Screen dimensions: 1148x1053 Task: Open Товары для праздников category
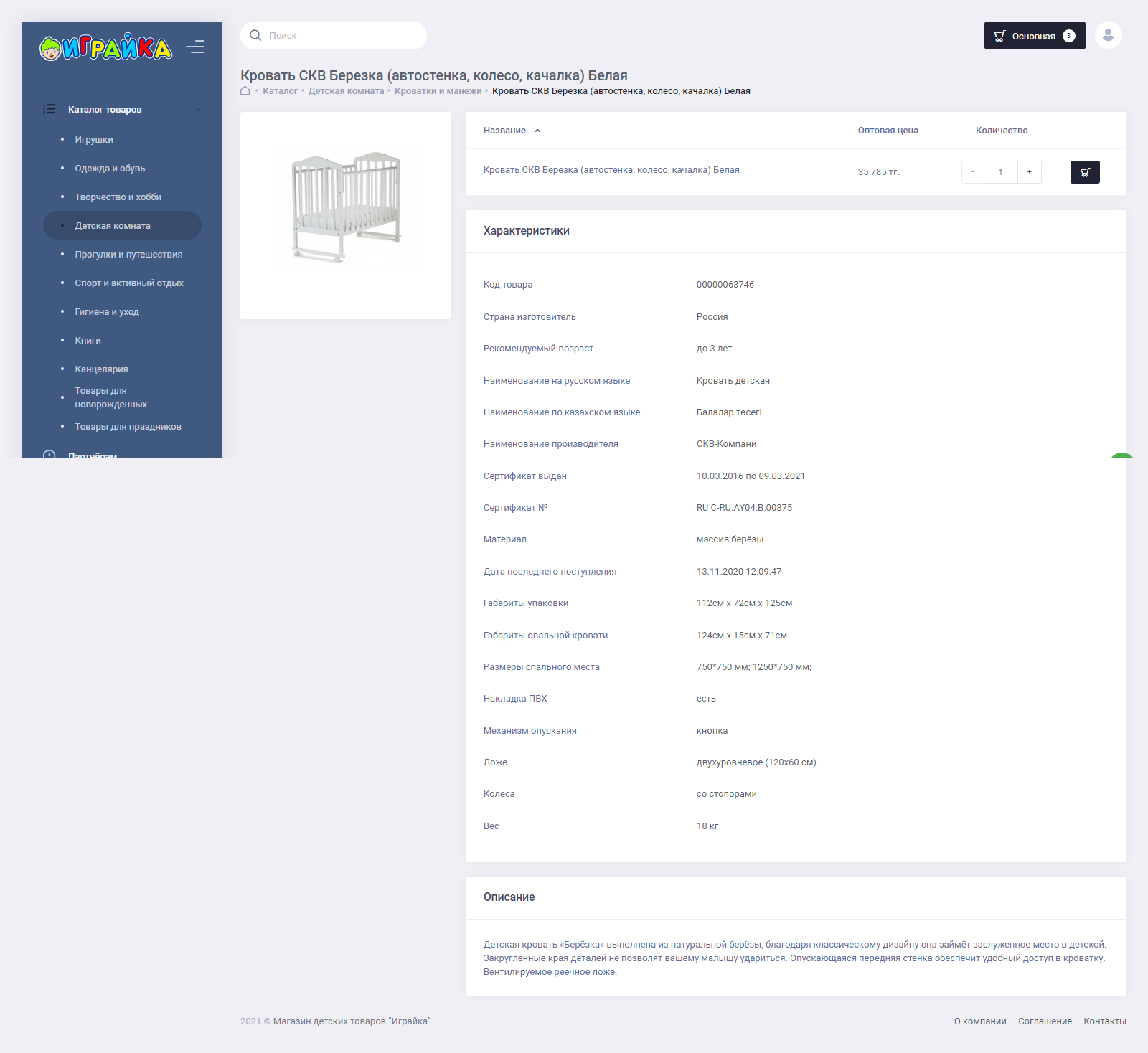coord(128,427)
